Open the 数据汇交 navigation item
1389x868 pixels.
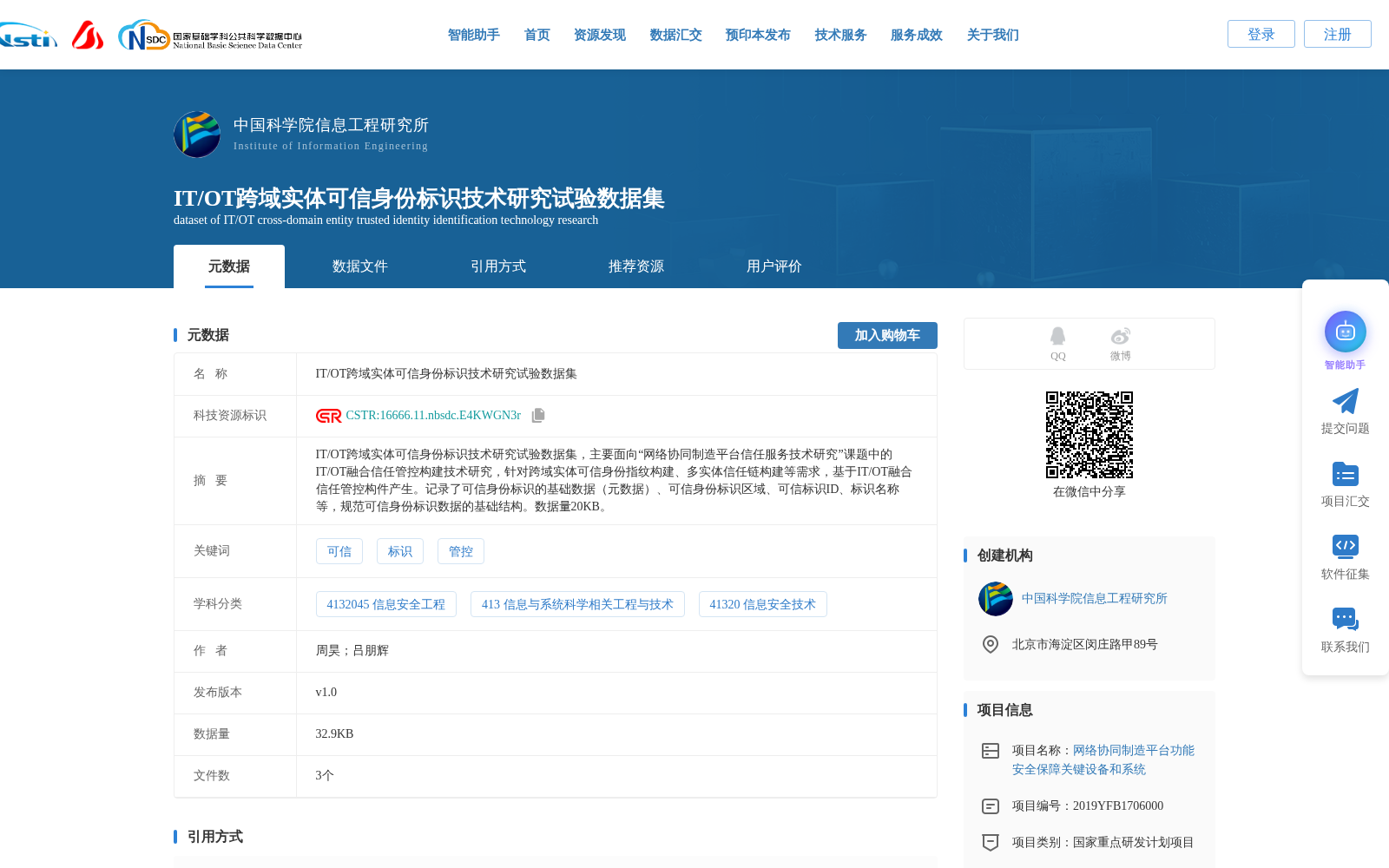point(675,35)
